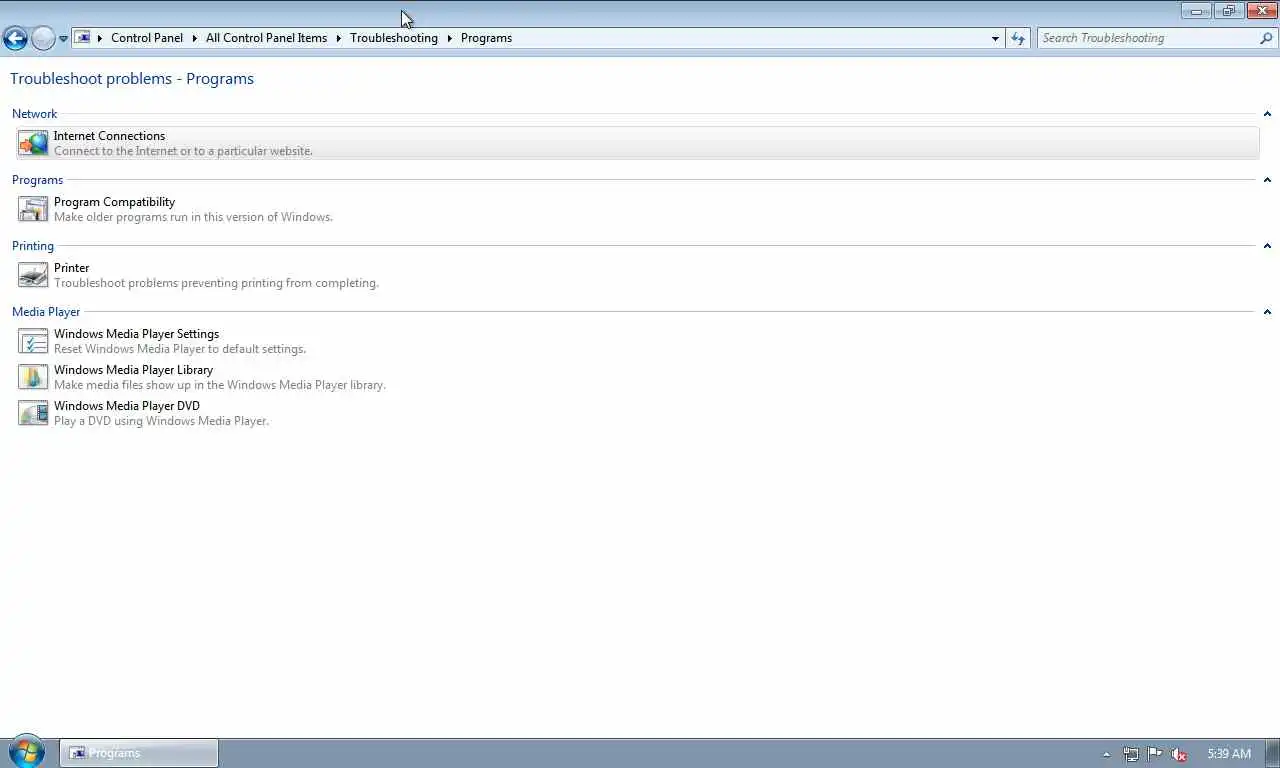Screen dimensions: 1280x768
Task: Click the Media Player section header
Action: tap(46, 312)
